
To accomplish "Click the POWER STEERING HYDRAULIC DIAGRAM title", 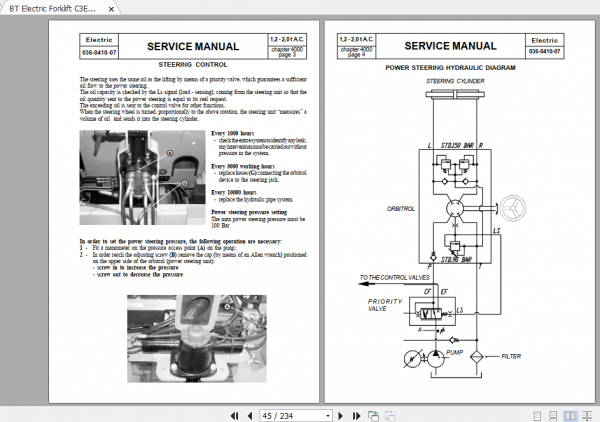I will coord(450,68).
